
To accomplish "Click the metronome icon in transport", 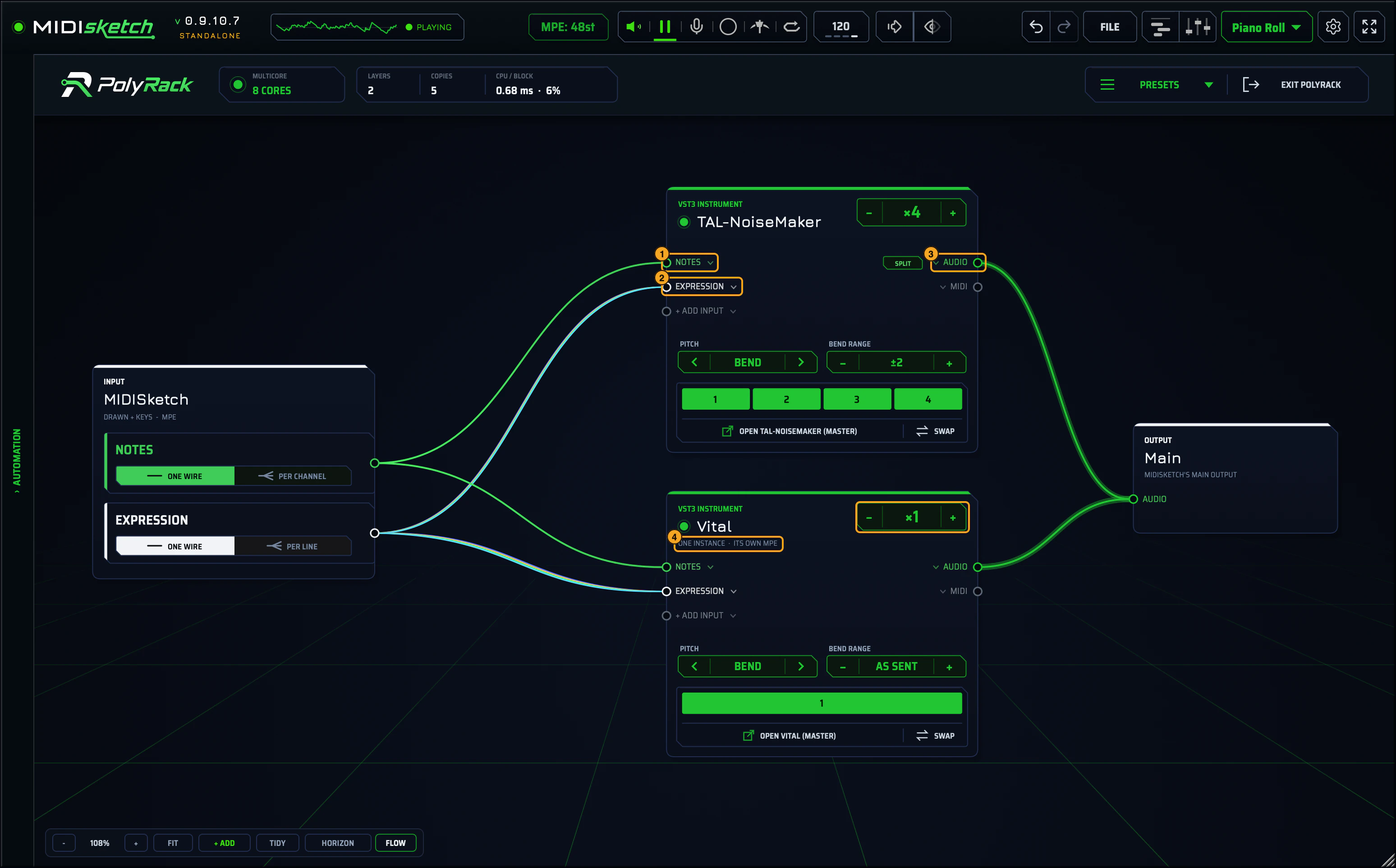I will (760, 27).
